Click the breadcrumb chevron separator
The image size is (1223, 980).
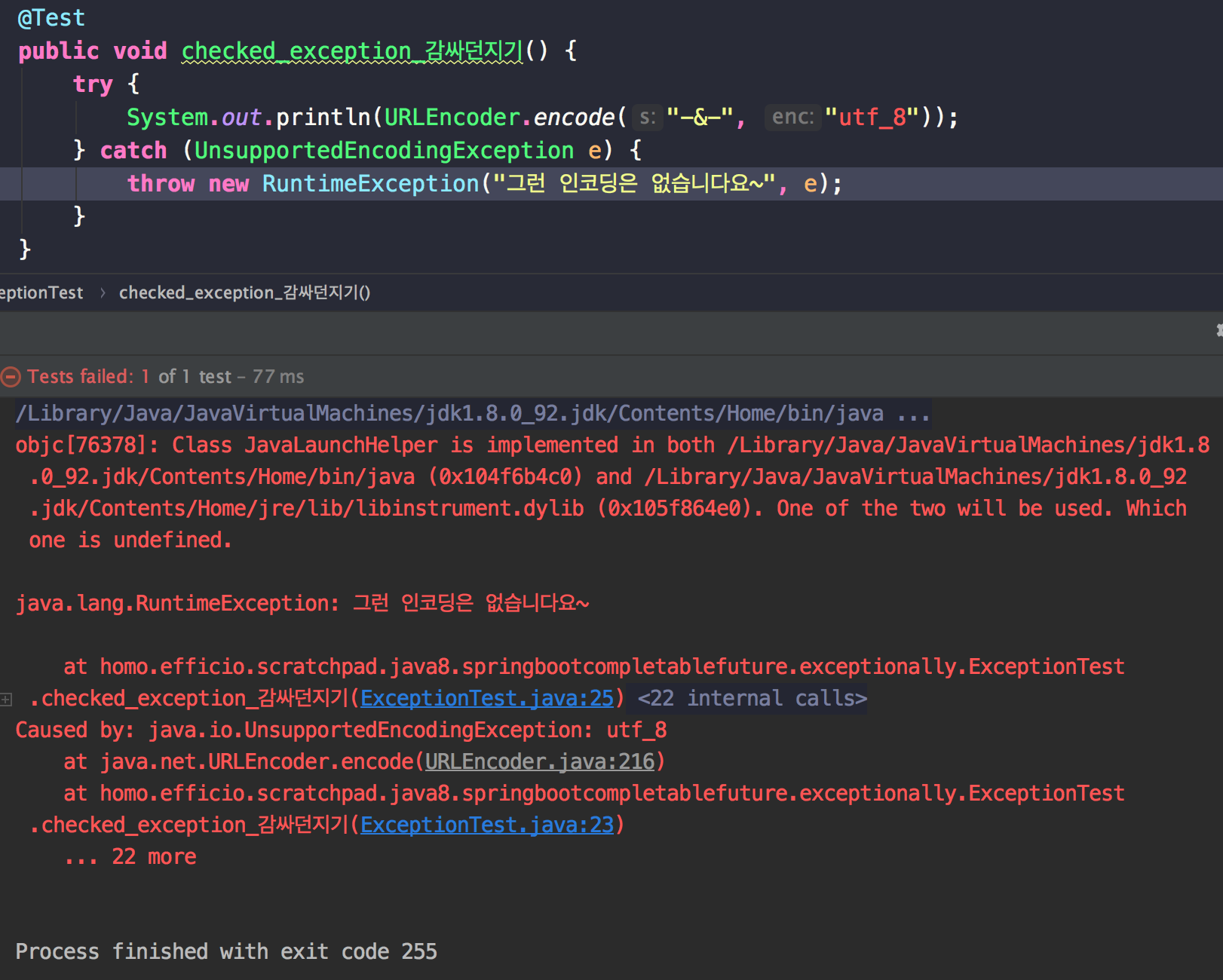point(102,292)
